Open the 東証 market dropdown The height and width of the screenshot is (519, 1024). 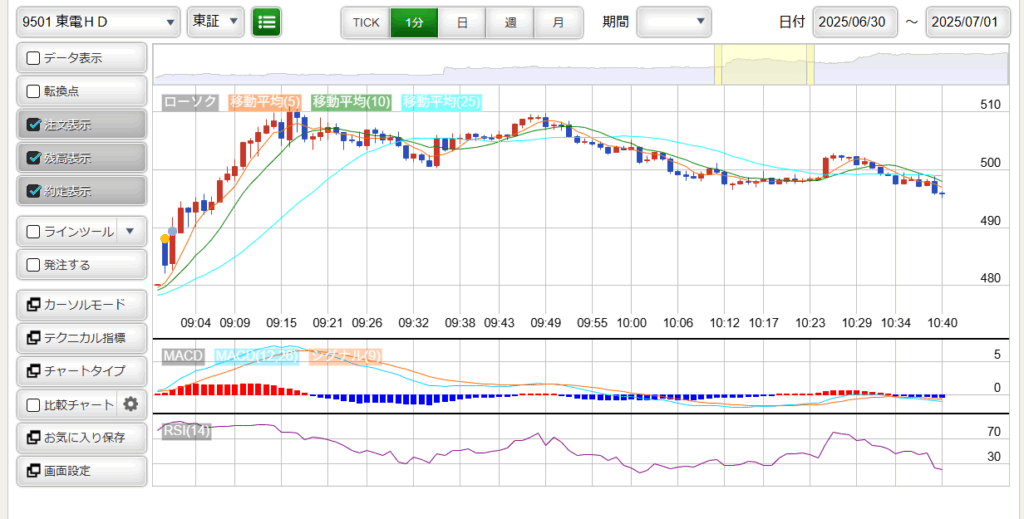click(216, 22)
